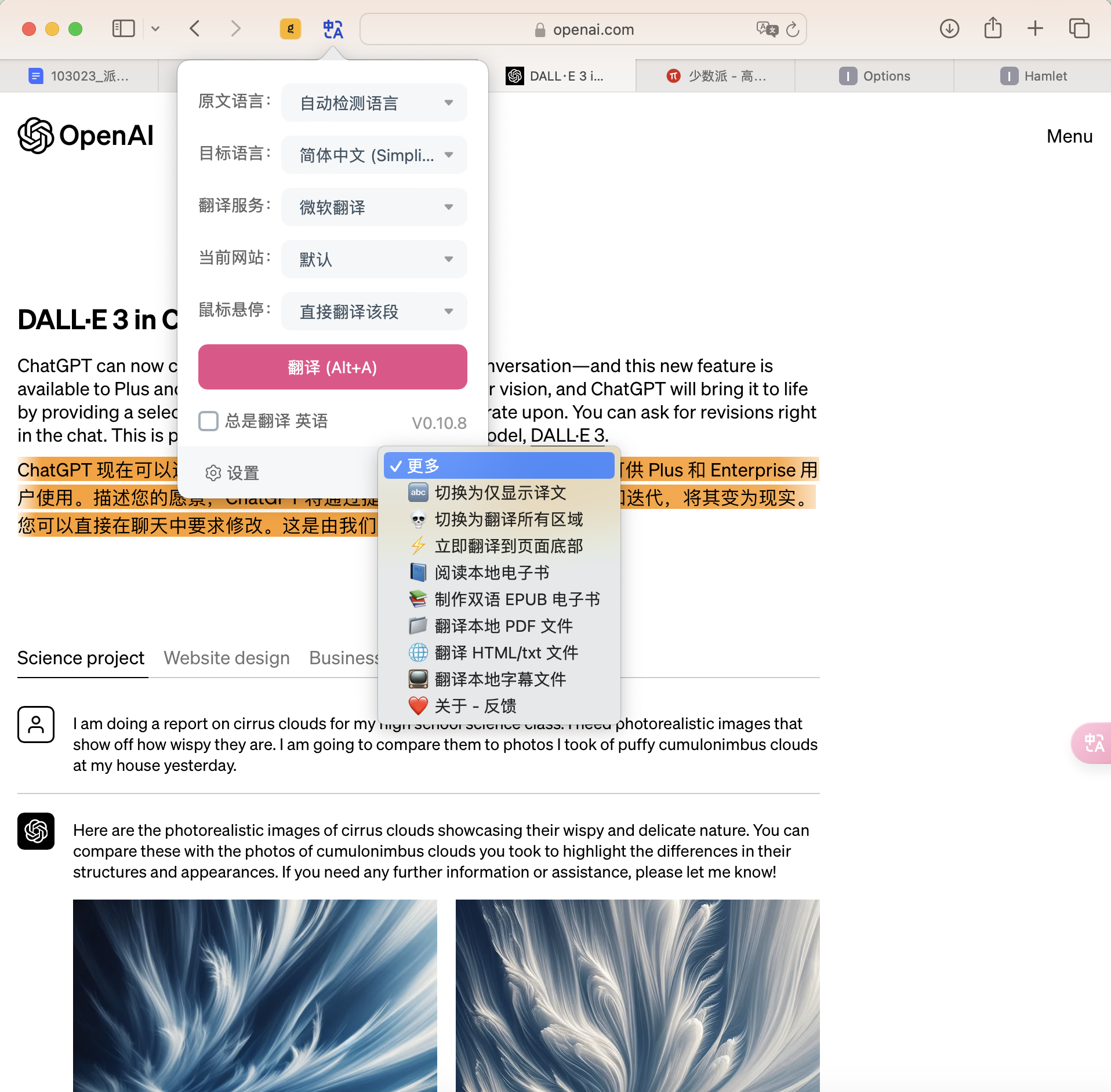Viewport: 1111px width, 1092px height.
Task: Switch to the Options tab
Action: click(x=874, y=76)
